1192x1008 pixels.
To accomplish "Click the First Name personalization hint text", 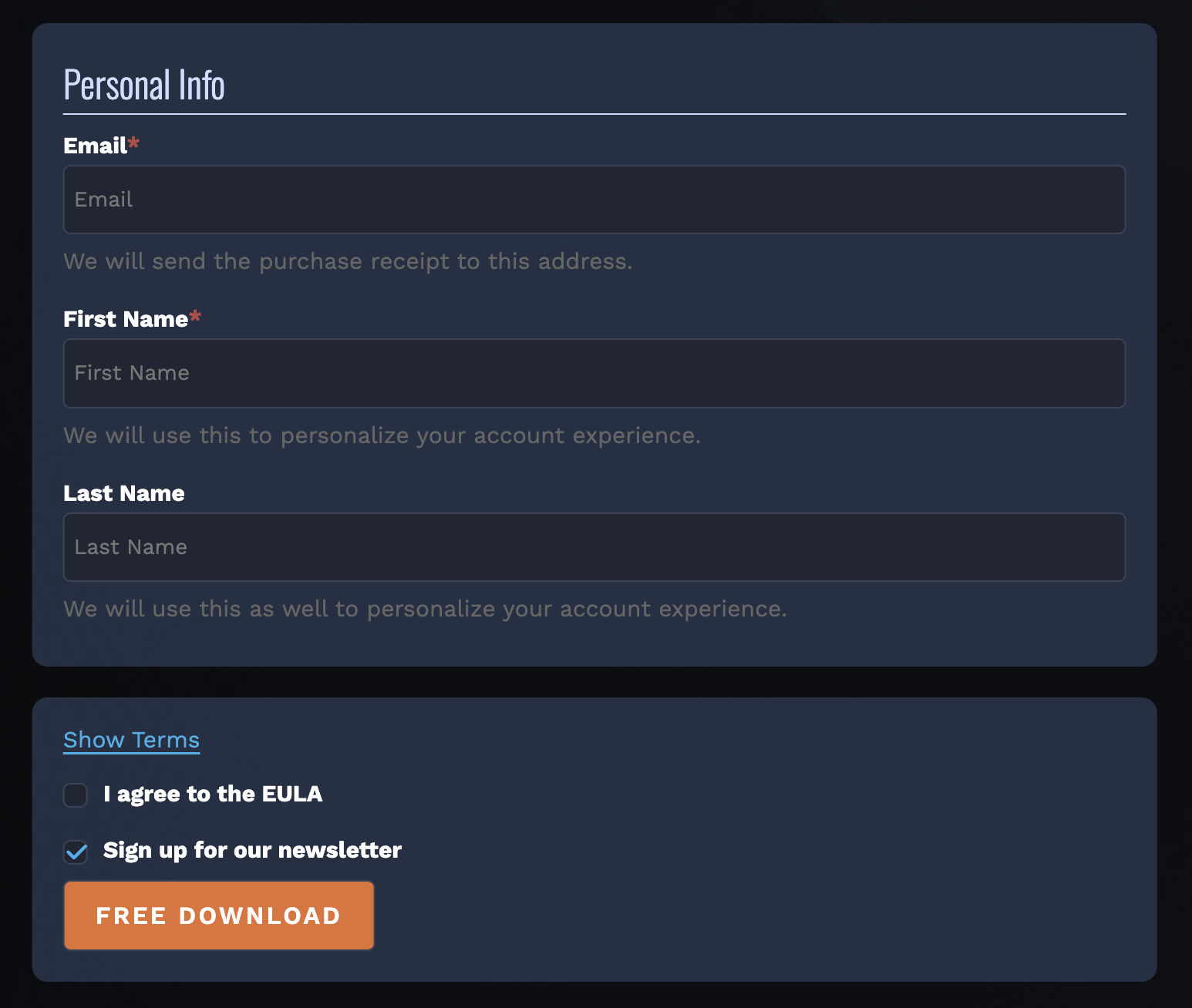I will [x=382, y=435].
